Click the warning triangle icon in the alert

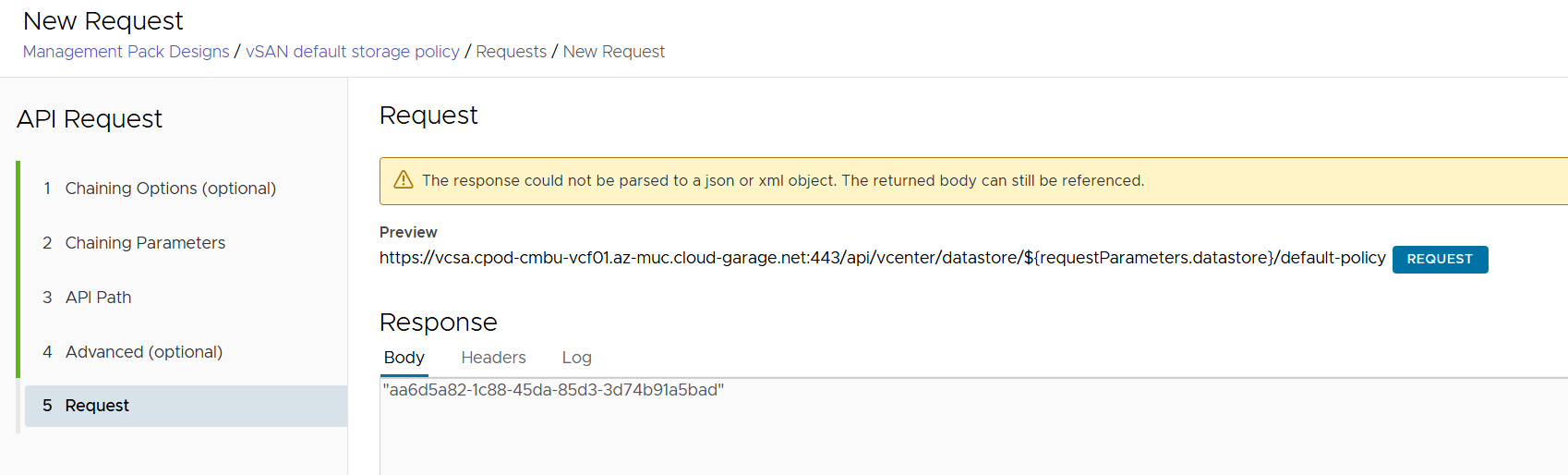404,180
